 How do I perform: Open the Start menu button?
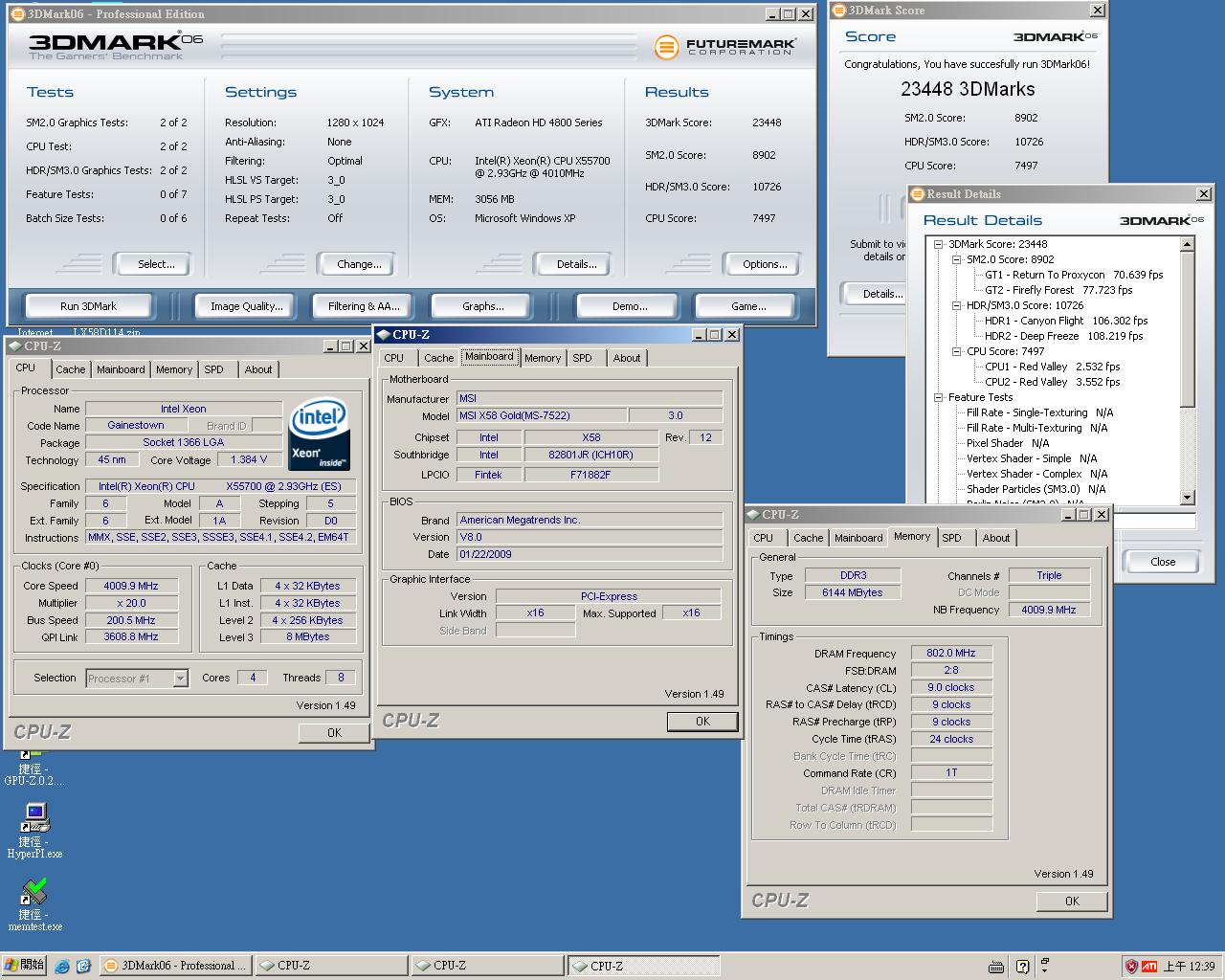24,965
